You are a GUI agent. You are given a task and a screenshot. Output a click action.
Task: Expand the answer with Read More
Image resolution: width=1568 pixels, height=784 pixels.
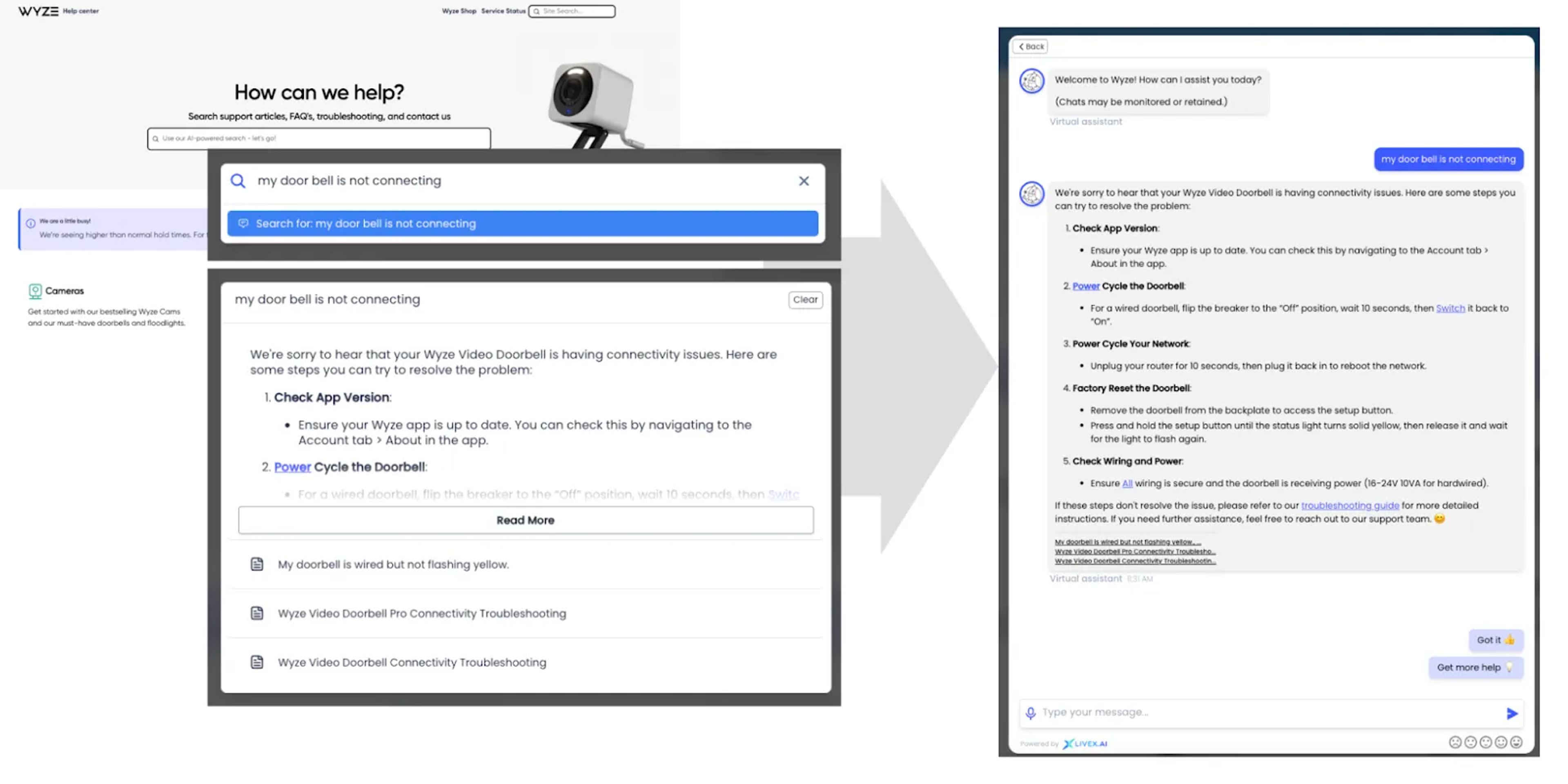pos(525,521)
